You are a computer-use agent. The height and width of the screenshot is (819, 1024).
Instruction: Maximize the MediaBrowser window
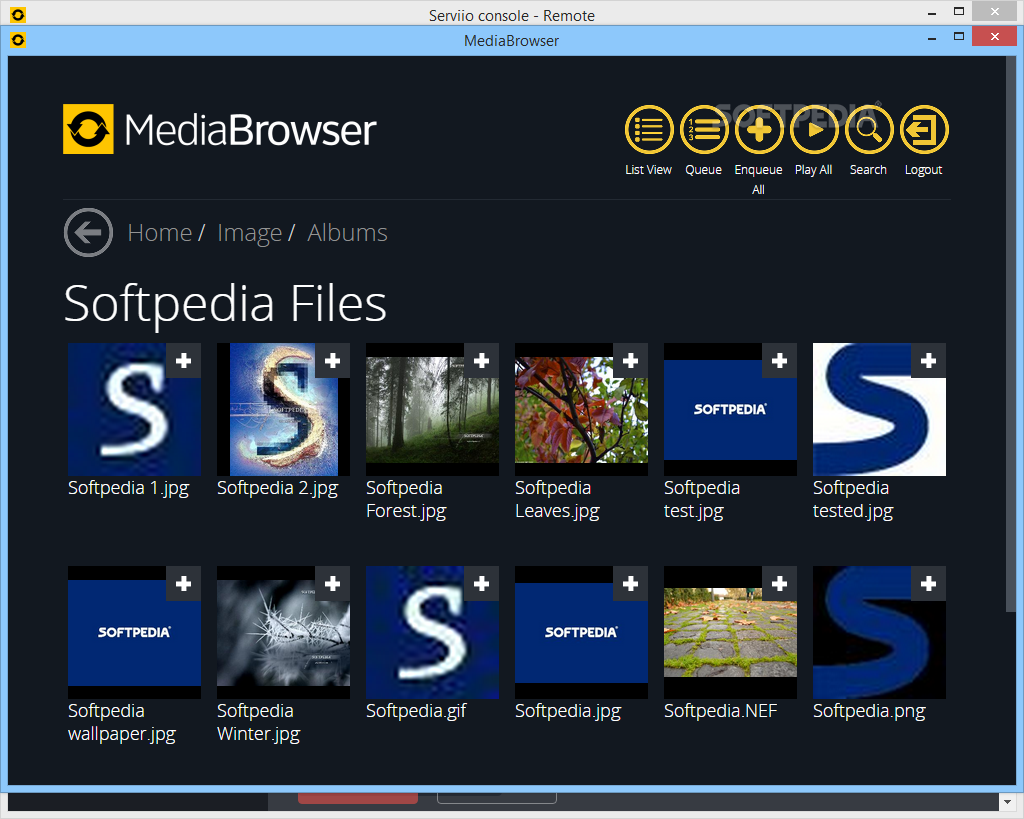[x=959, y=37]
